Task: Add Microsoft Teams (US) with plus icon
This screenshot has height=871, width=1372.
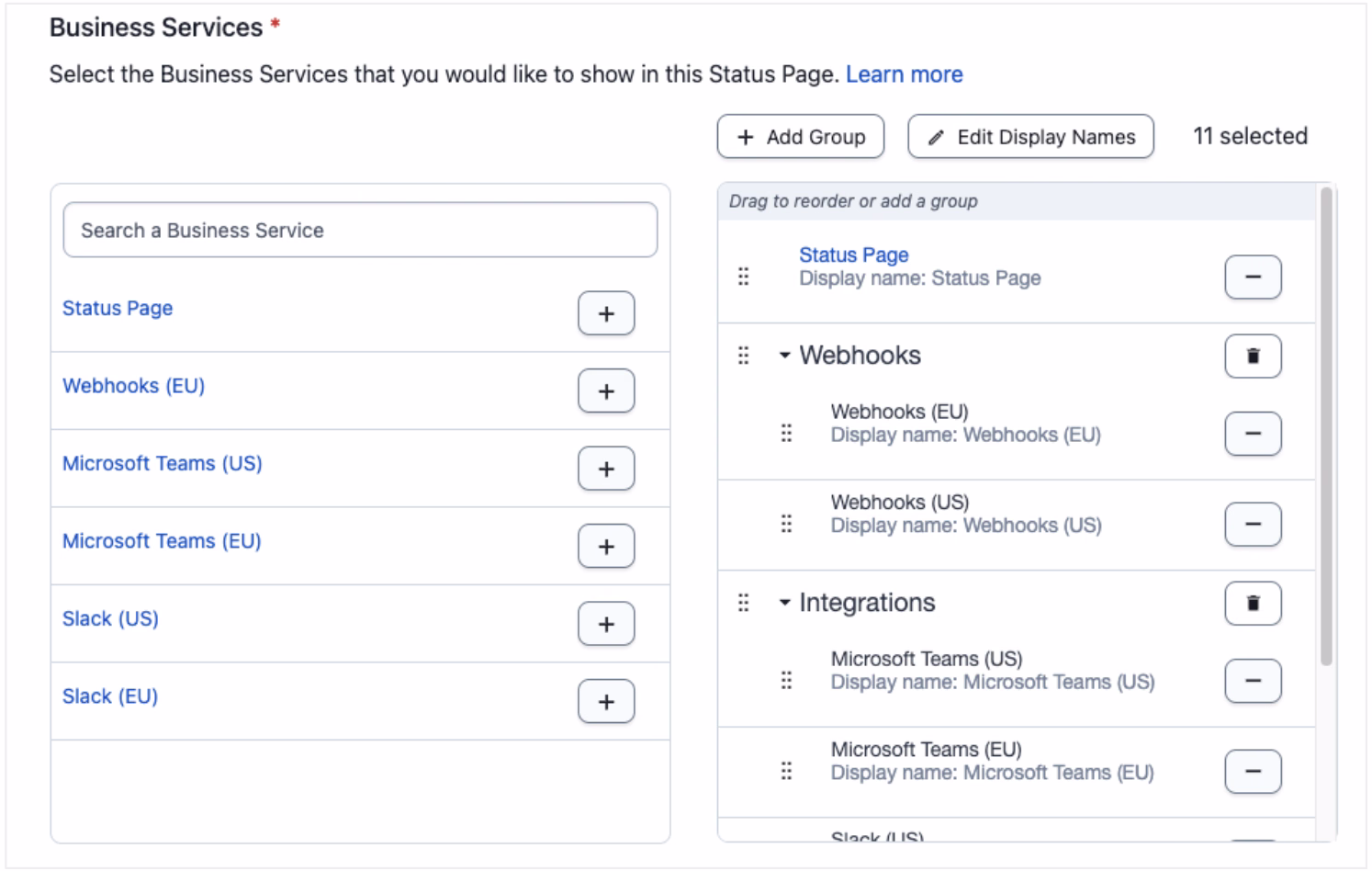Action: point(605,469)
